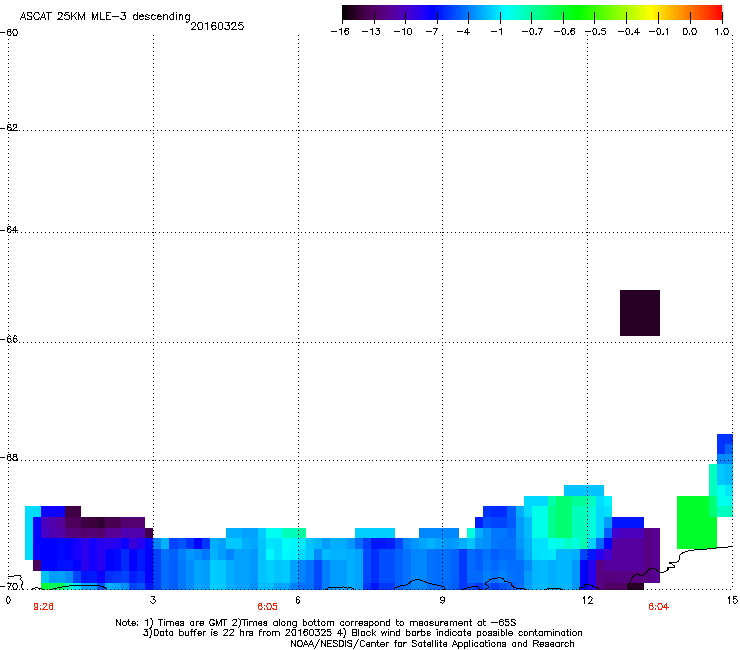Click the -0.6 color scale label
This screenshot has height=650, width=740.
(564, 32)
